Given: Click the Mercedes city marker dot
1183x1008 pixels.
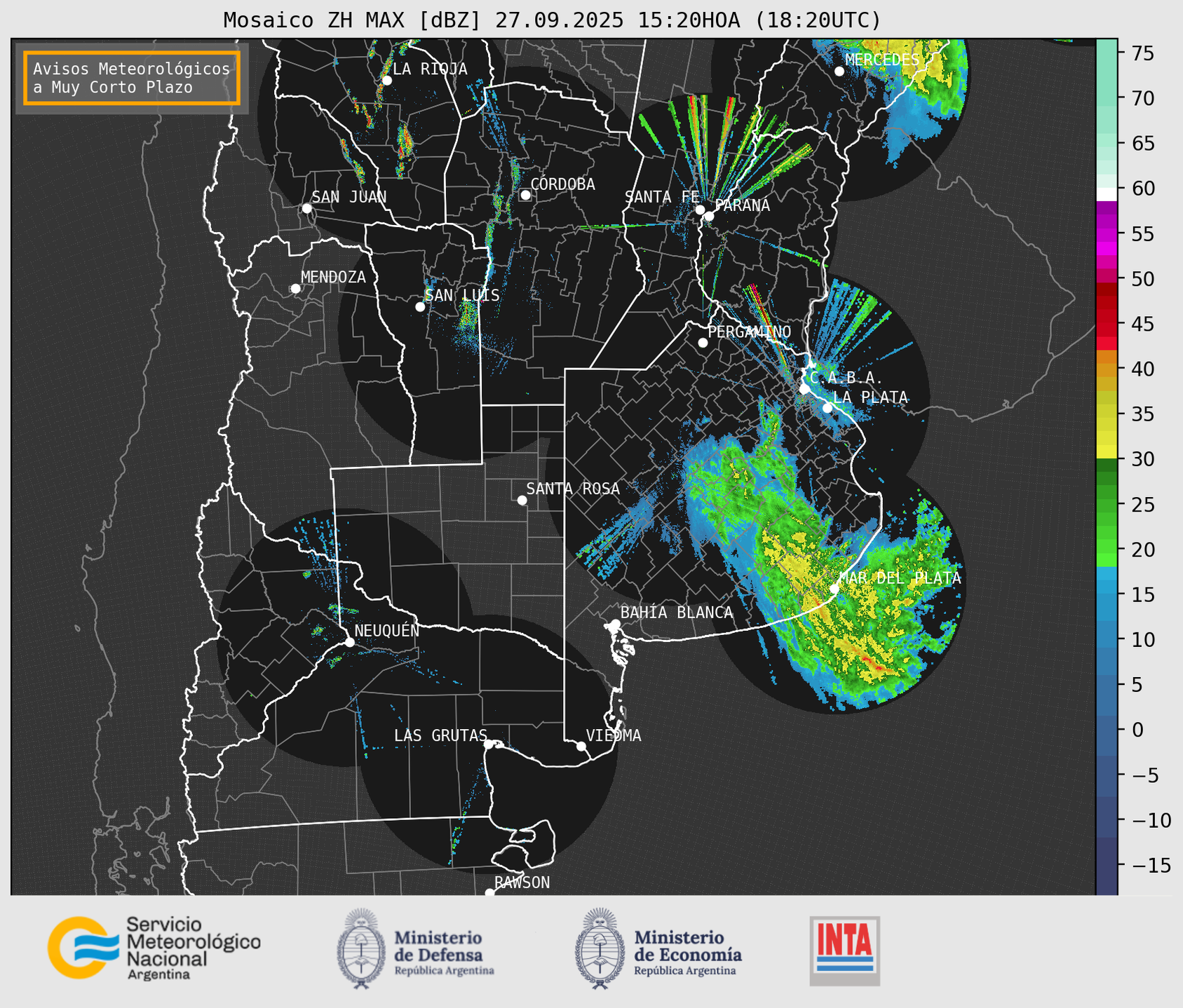Looking at the screenshot, I should (x=839, y=71).
